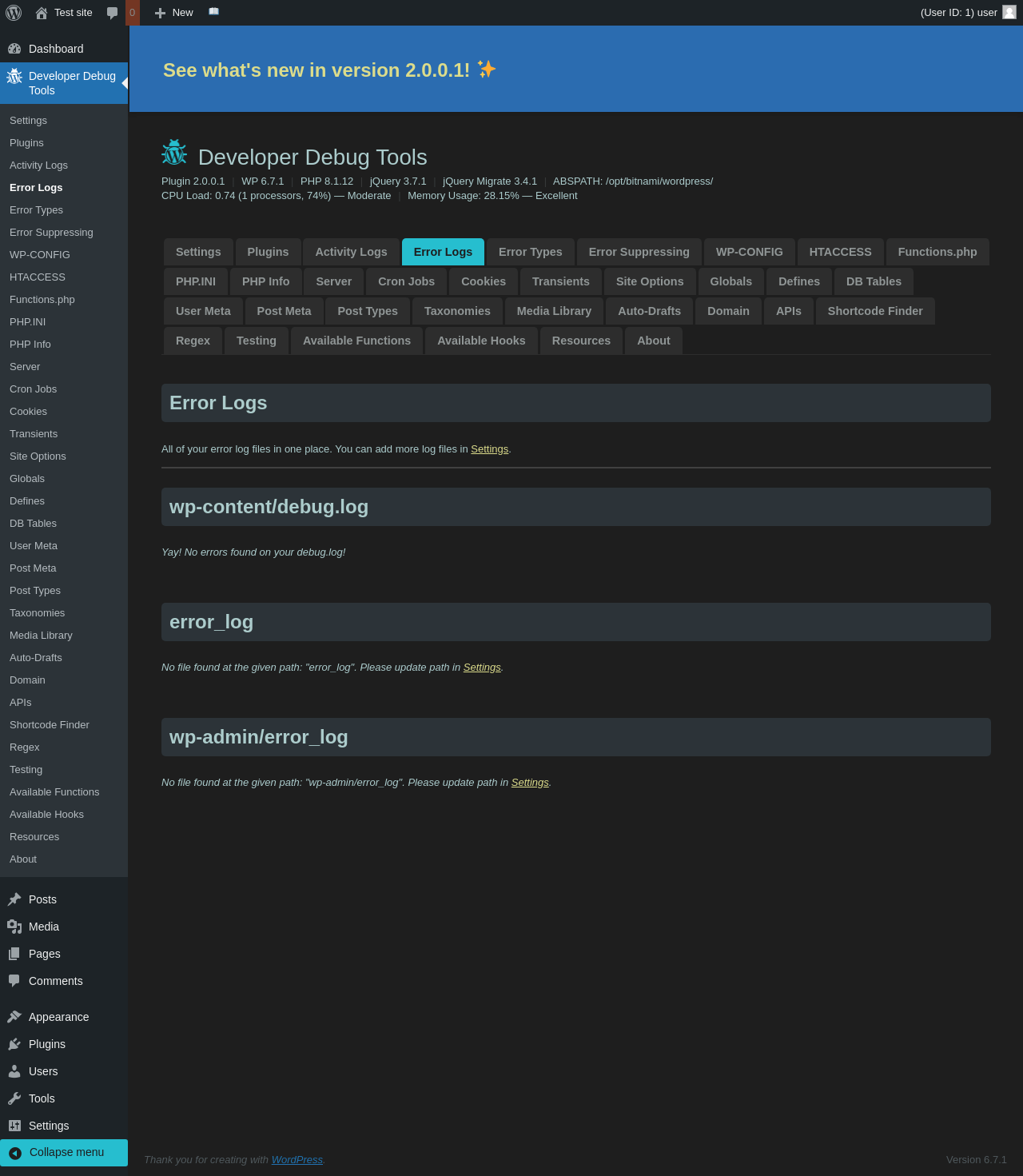Open the comments bubble in admin bar
The image size is (1023, 1176).
(x=112, y=13)
